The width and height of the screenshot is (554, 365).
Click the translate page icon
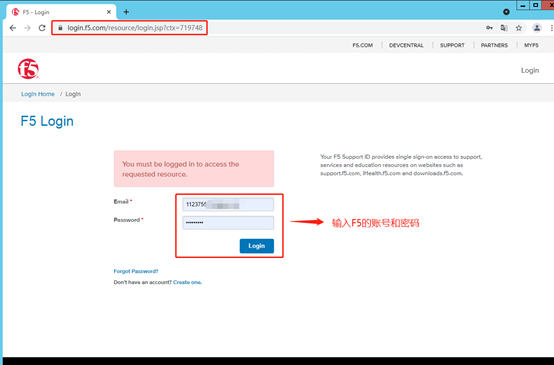(504, 28)
